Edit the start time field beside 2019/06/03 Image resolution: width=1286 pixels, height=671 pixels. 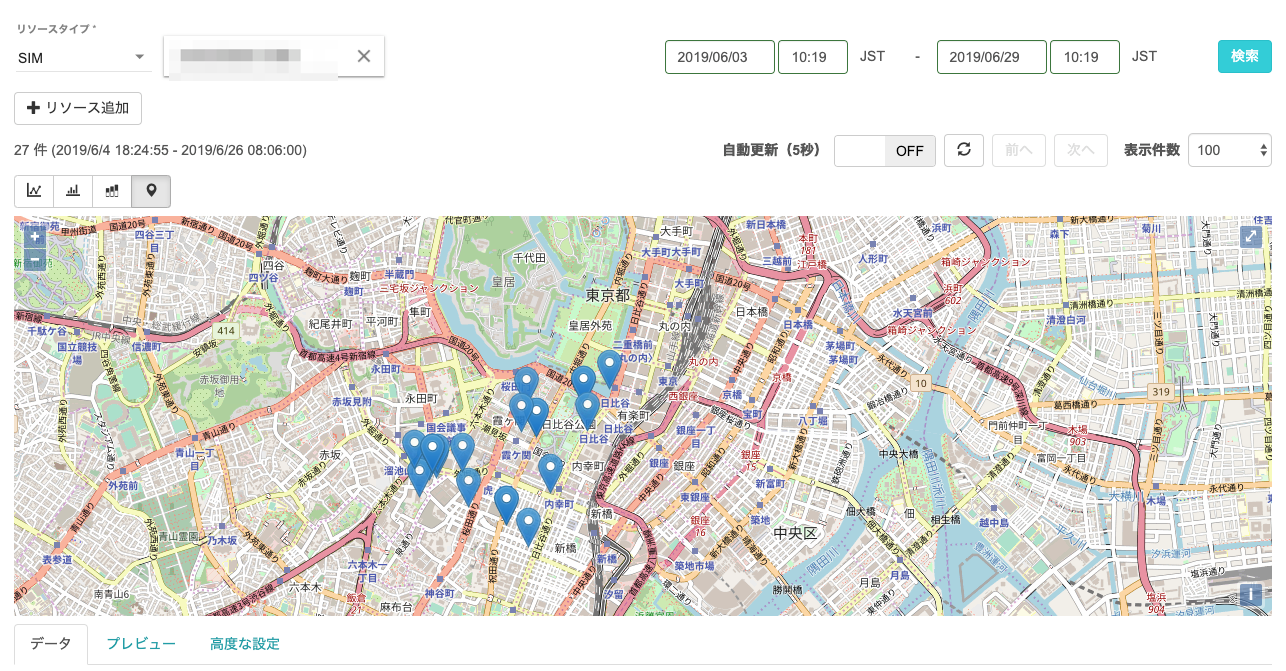(x=813, y=57)
